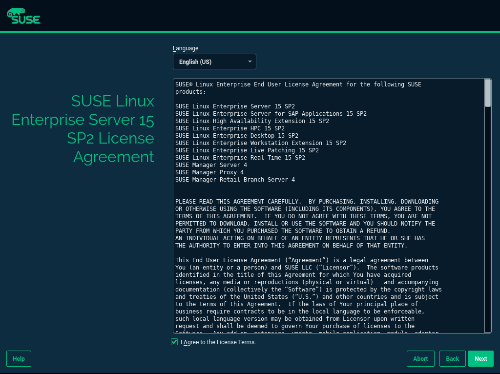This screenshot has height=374, width=500.
Task: Select line 'SUSE Manager Retail Branch Server 4'
Action: coord(235,180)
